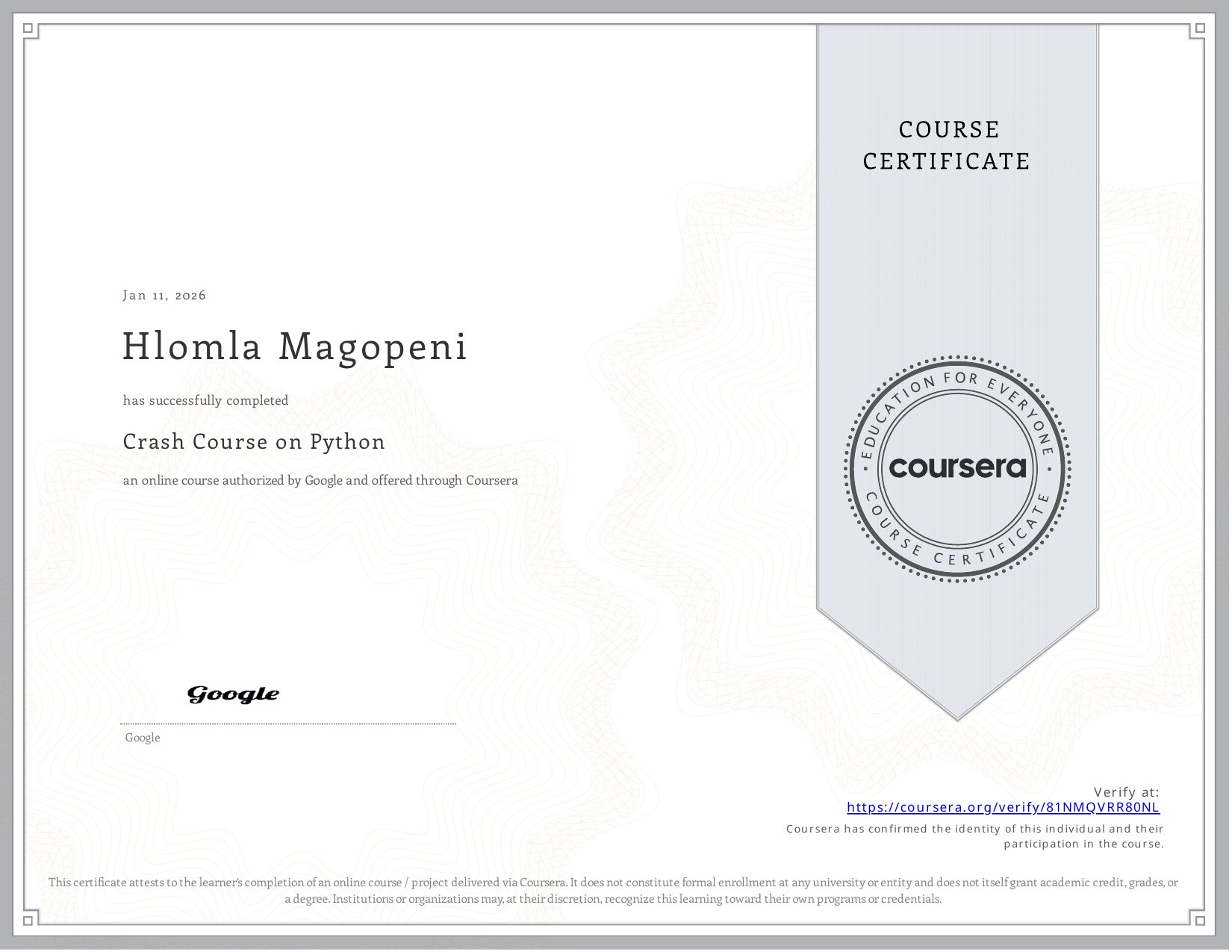Click 'Verify at:' label
The image size is (1232, 952).
pos(1127,792)
